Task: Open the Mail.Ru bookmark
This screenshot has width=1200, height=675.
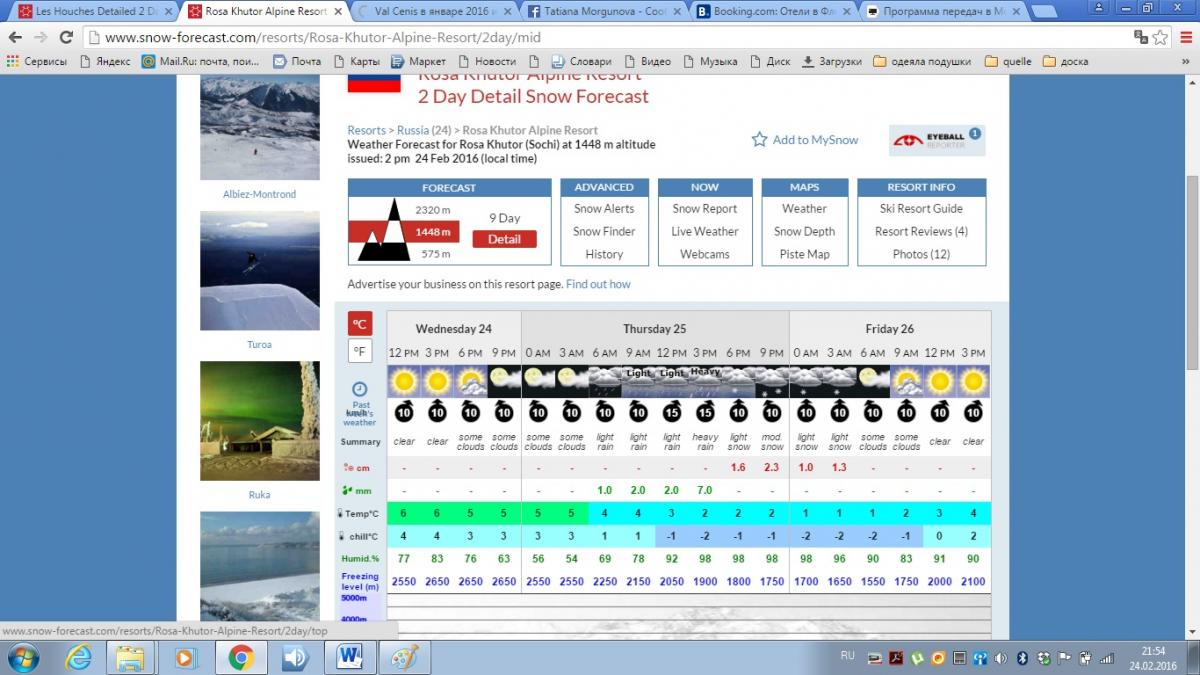Action: tap(201, 61)
